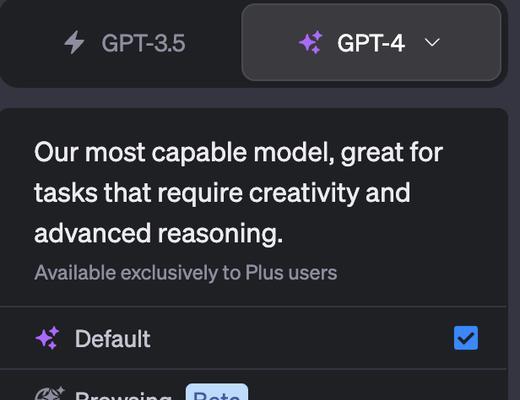This screenshot has height=400, width=520.
Task: Click empty space in the Default row
Action: pyautogui.click(x=300, y=338)
